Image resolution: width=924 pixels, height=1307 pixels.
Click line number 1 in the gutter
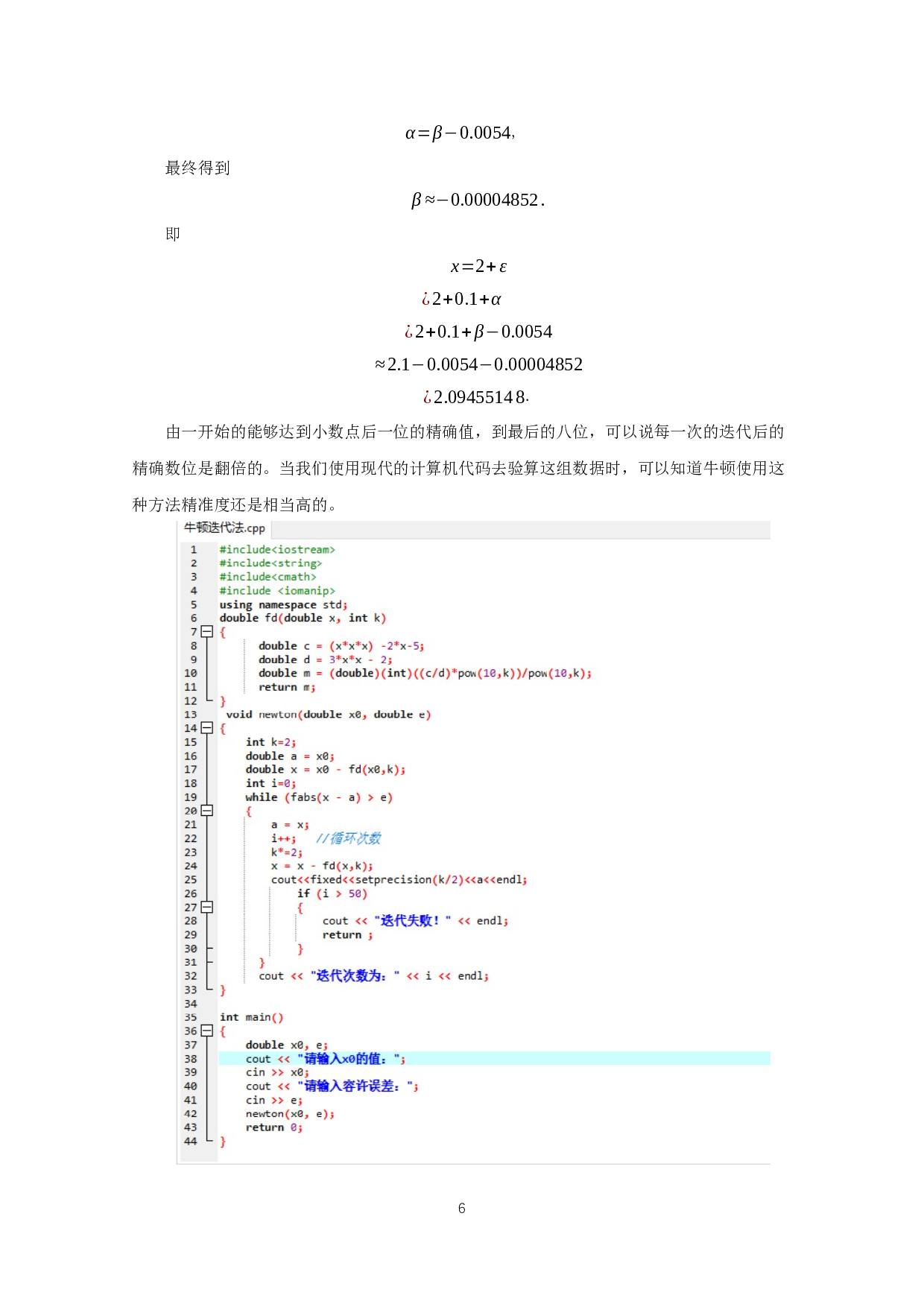[x=194, y=550]
